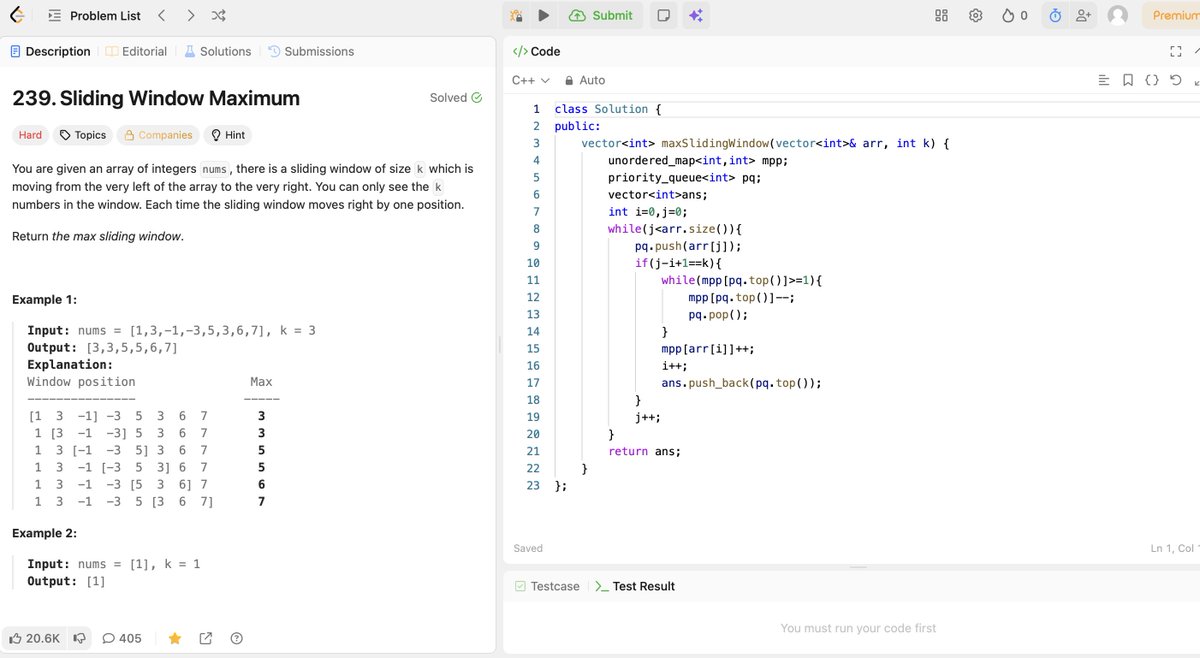Click the Hard difficulty tag

(x=30, y=135)
